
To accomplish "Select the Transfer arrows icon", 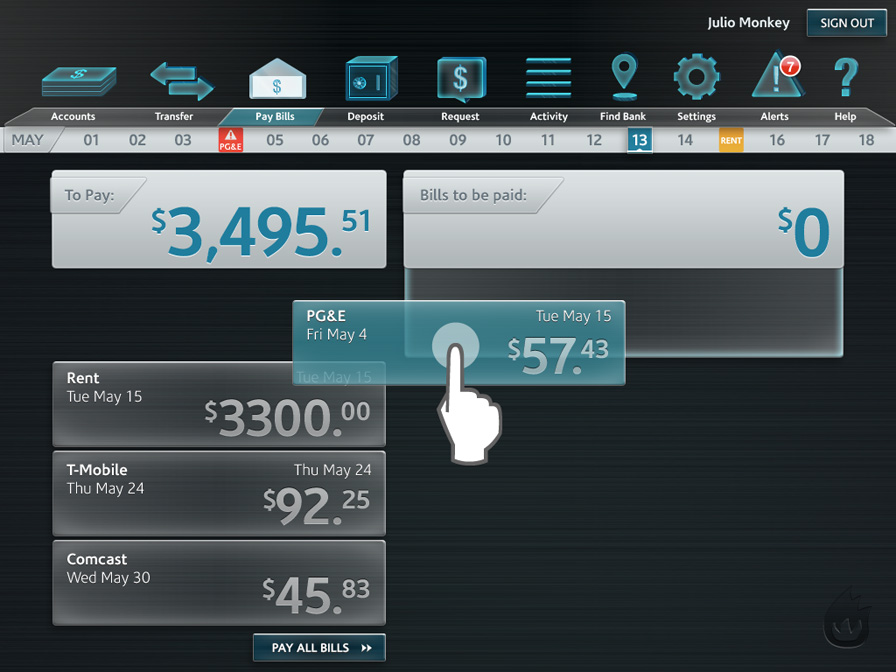I will pos(181,80).
